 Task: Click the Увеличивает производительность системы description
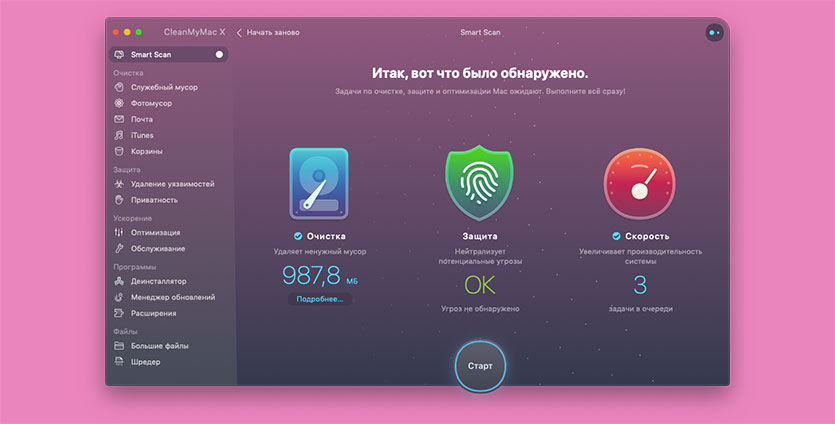pos(640,256)
